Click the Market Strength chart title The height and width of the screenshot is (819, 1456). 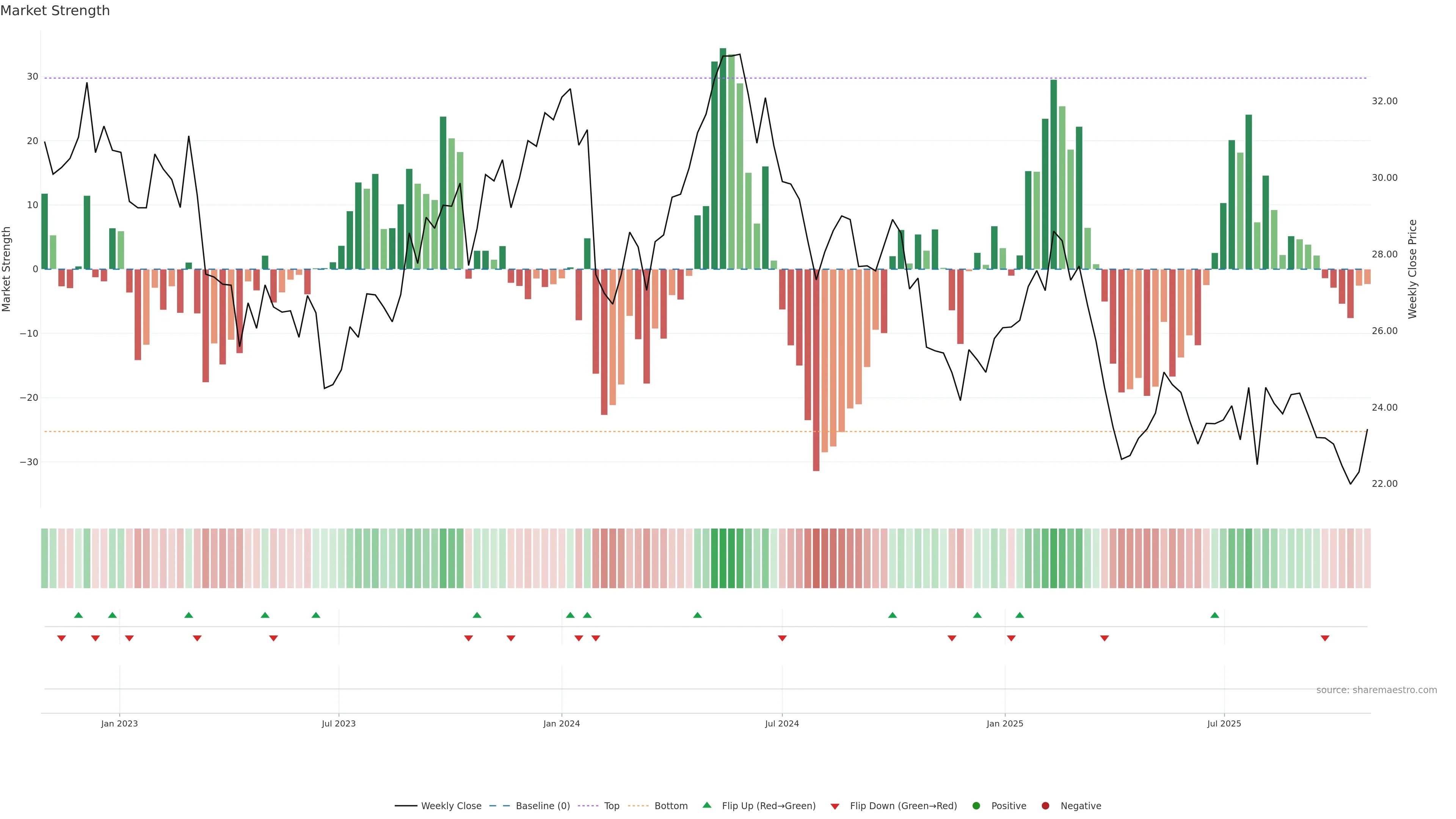click(55, 11)
